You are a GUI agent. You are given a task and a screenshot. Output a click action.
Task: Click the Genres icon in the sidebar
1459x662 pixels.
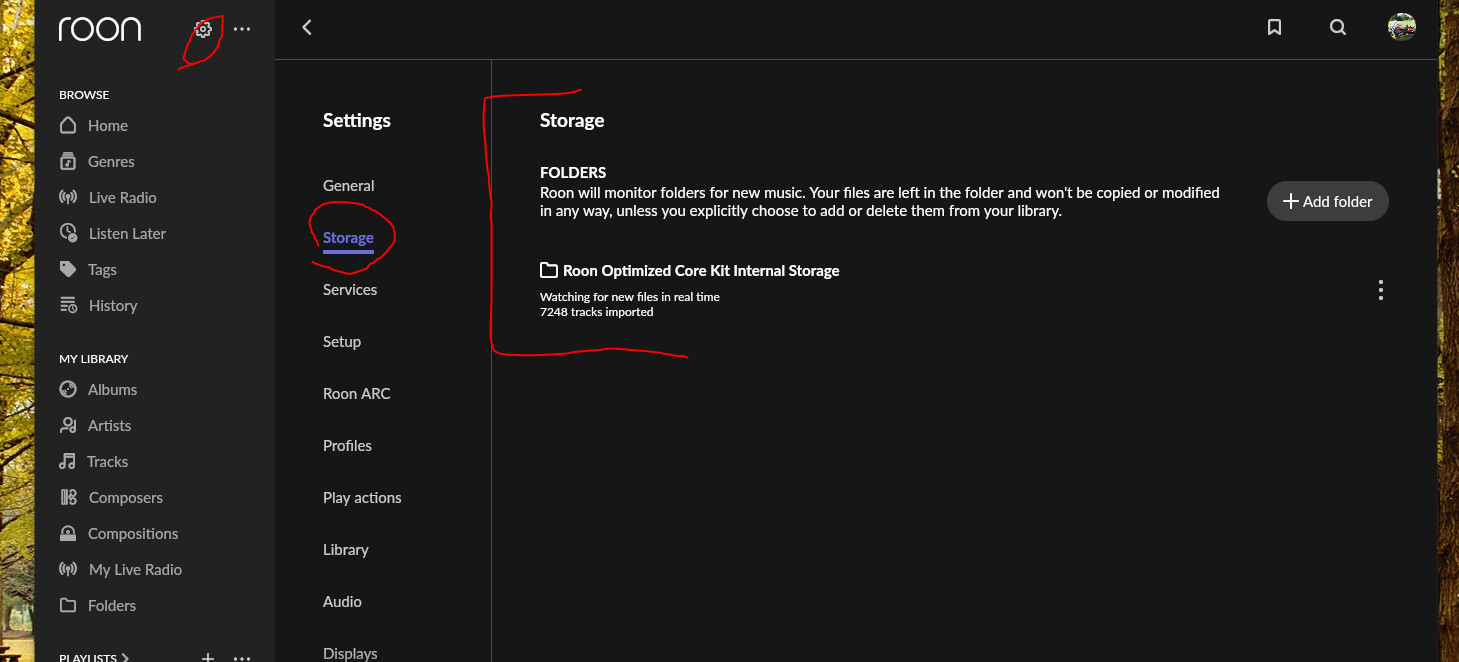click(68, 161)
